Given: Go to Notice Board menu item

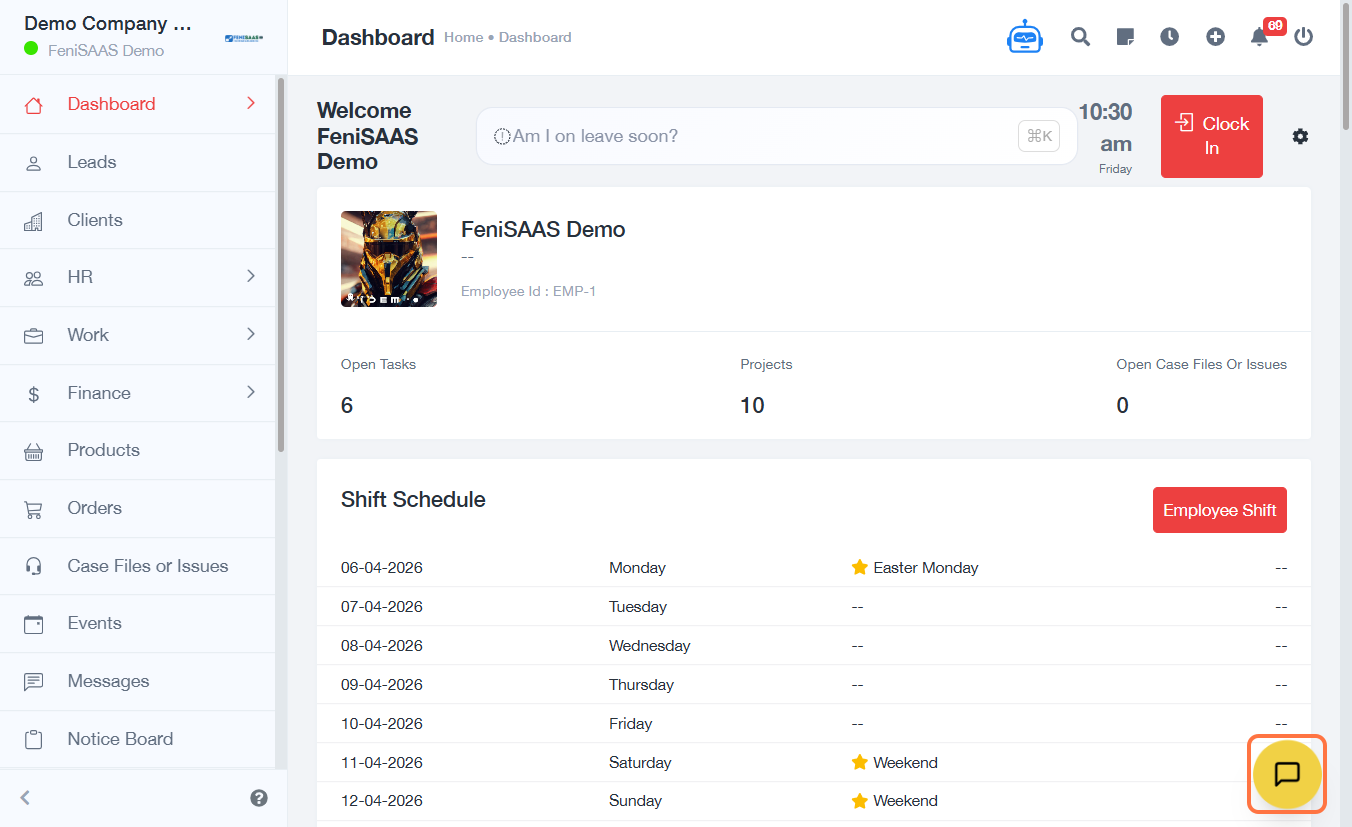Looking at the screenshot, I should [x=120, y=739].
